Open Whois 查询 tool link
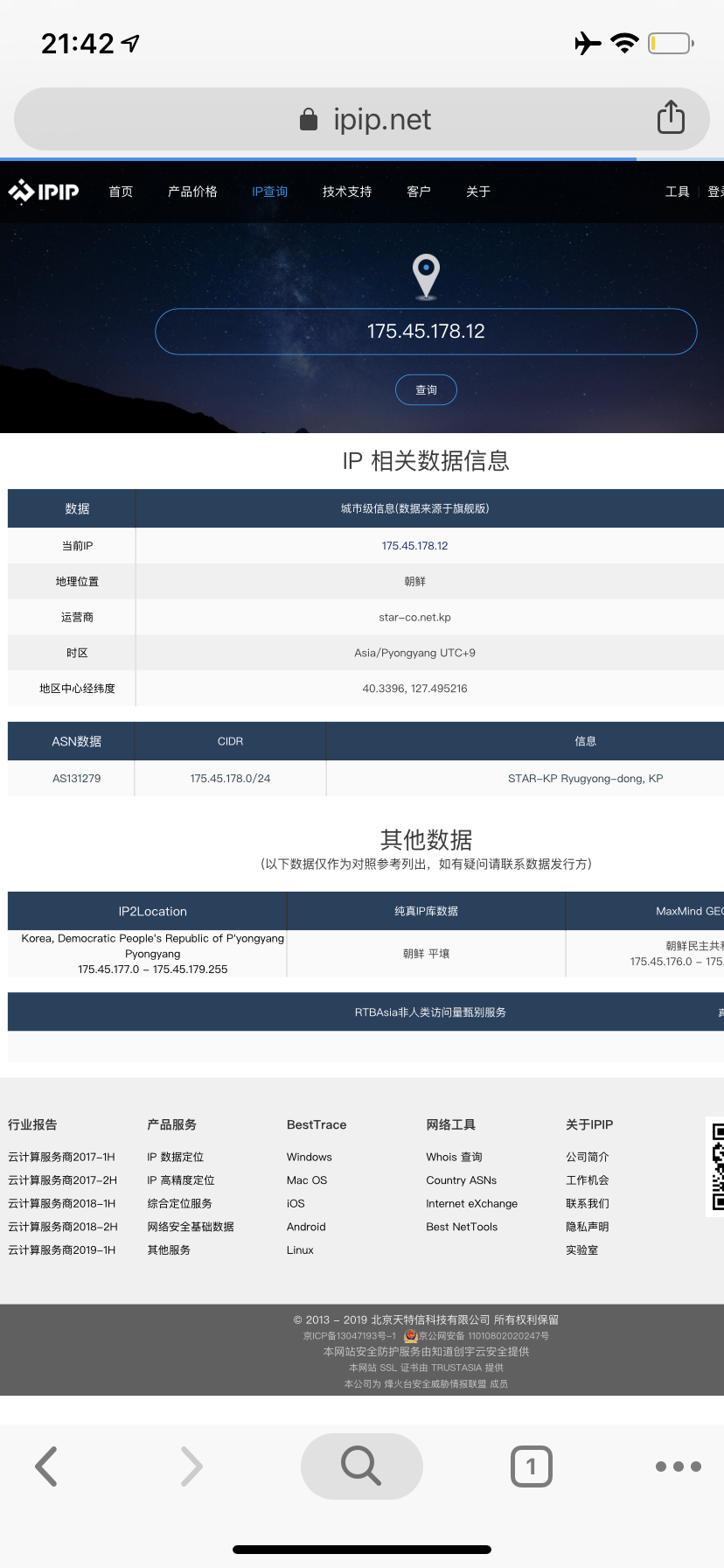Screen dimensions: 724x1568 455,1157
